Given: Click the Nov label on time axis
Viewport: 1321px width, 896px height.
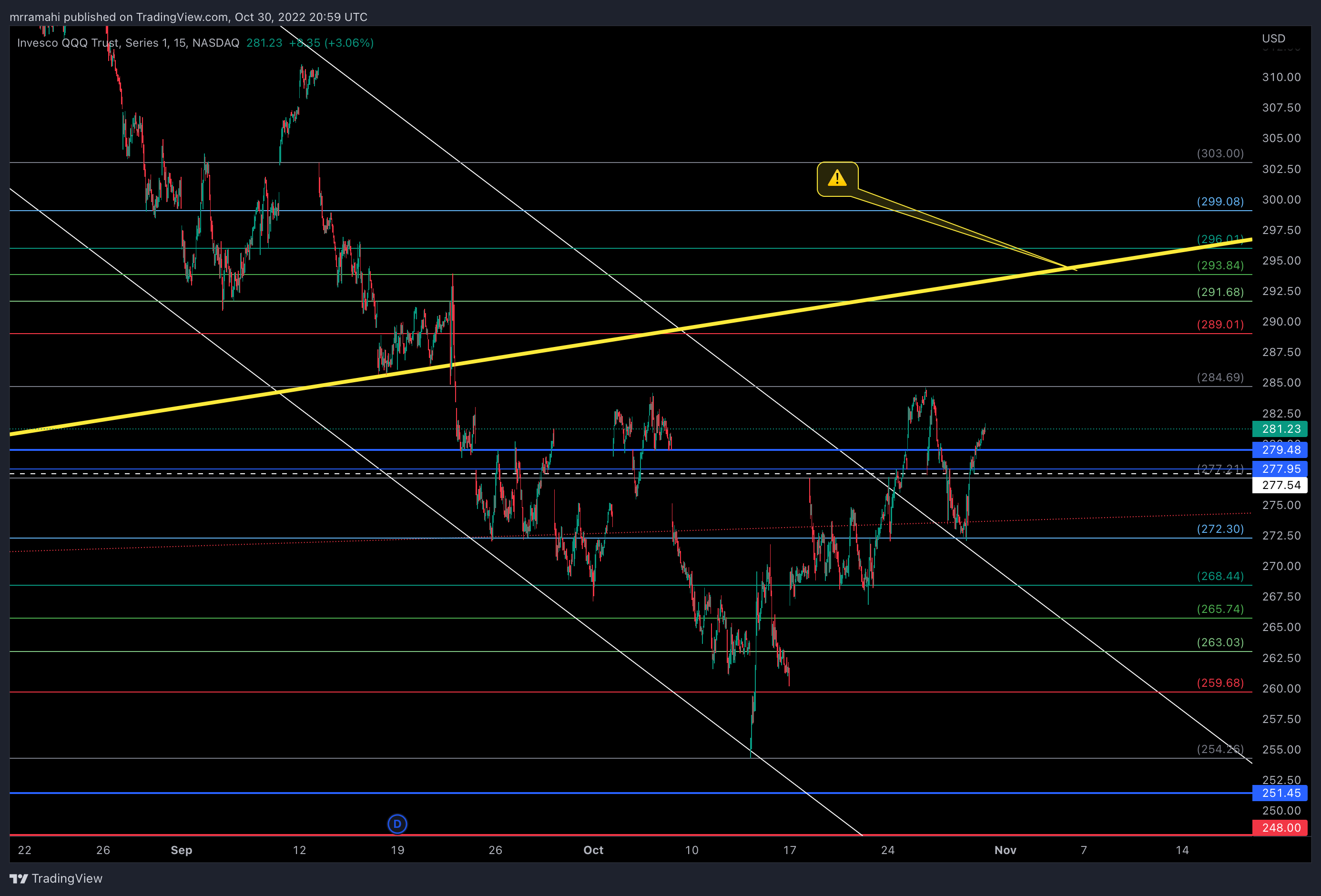Looking at the screenshot, I should pyautogui.click(x=1005, y=850).
